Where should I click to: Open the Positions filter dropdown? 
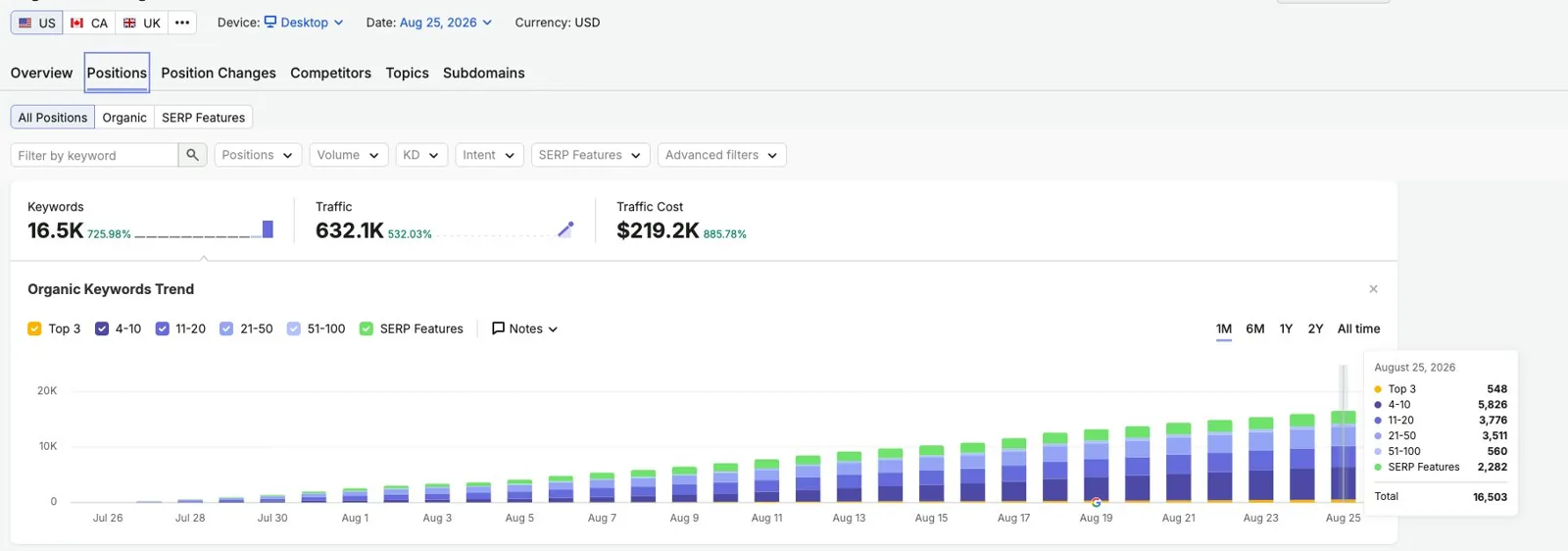pos(258,155)
